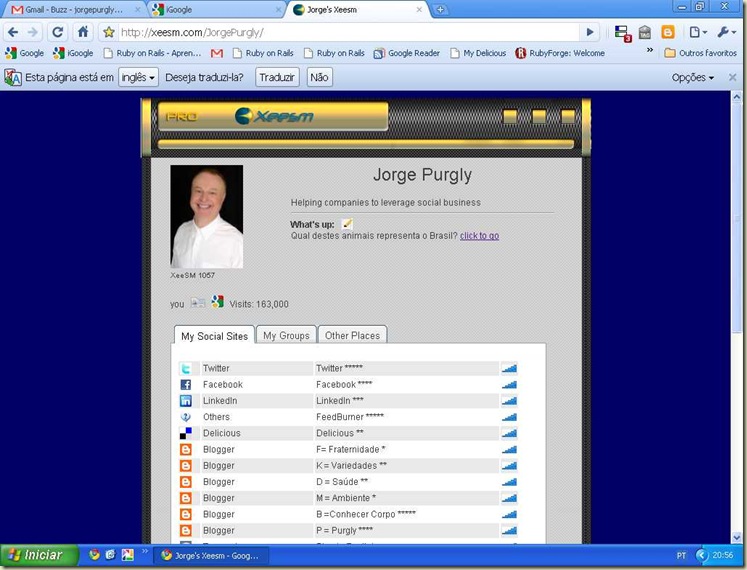Select Jorge's Xeesm taskbar window button
Image resolution: width=747 pixels, height=570 pixels.
pos(212,555)
